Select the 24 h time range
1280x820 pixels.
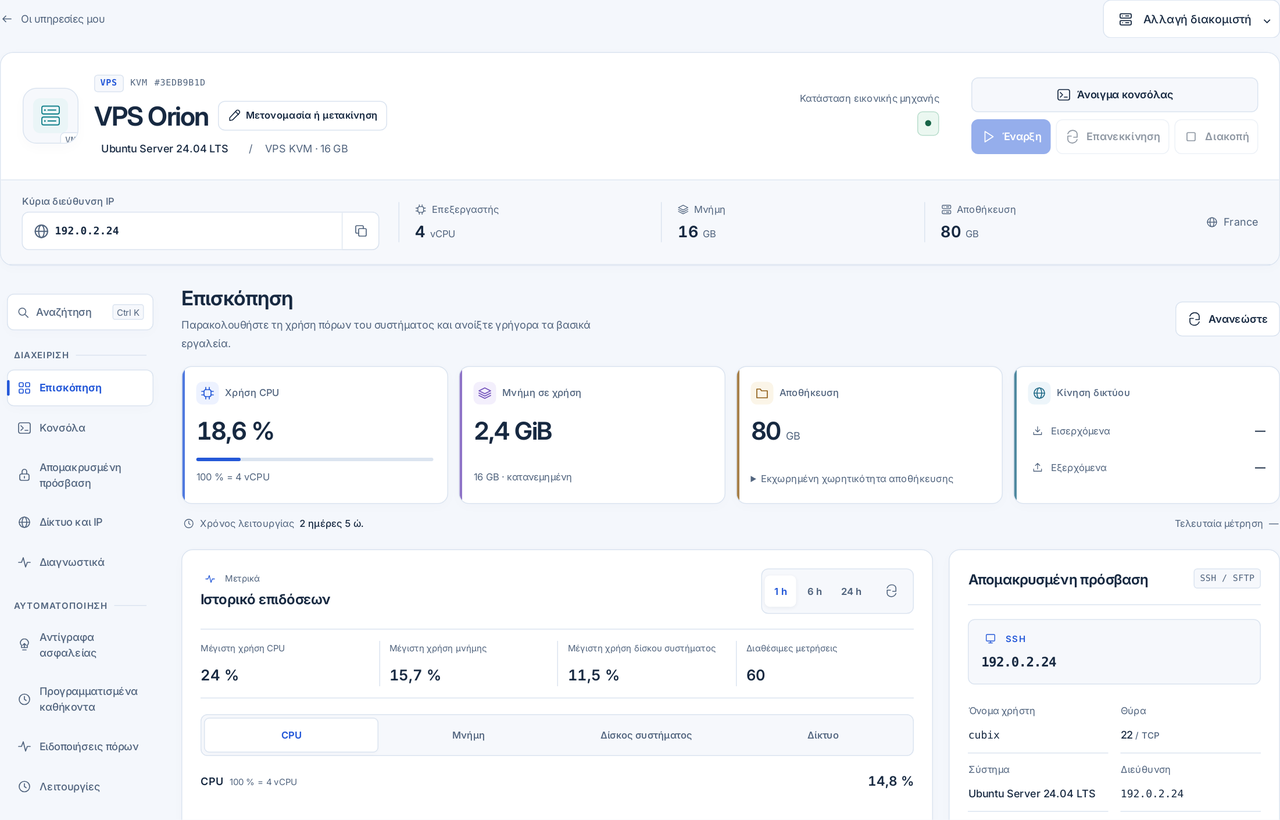(x=851, y=591)
